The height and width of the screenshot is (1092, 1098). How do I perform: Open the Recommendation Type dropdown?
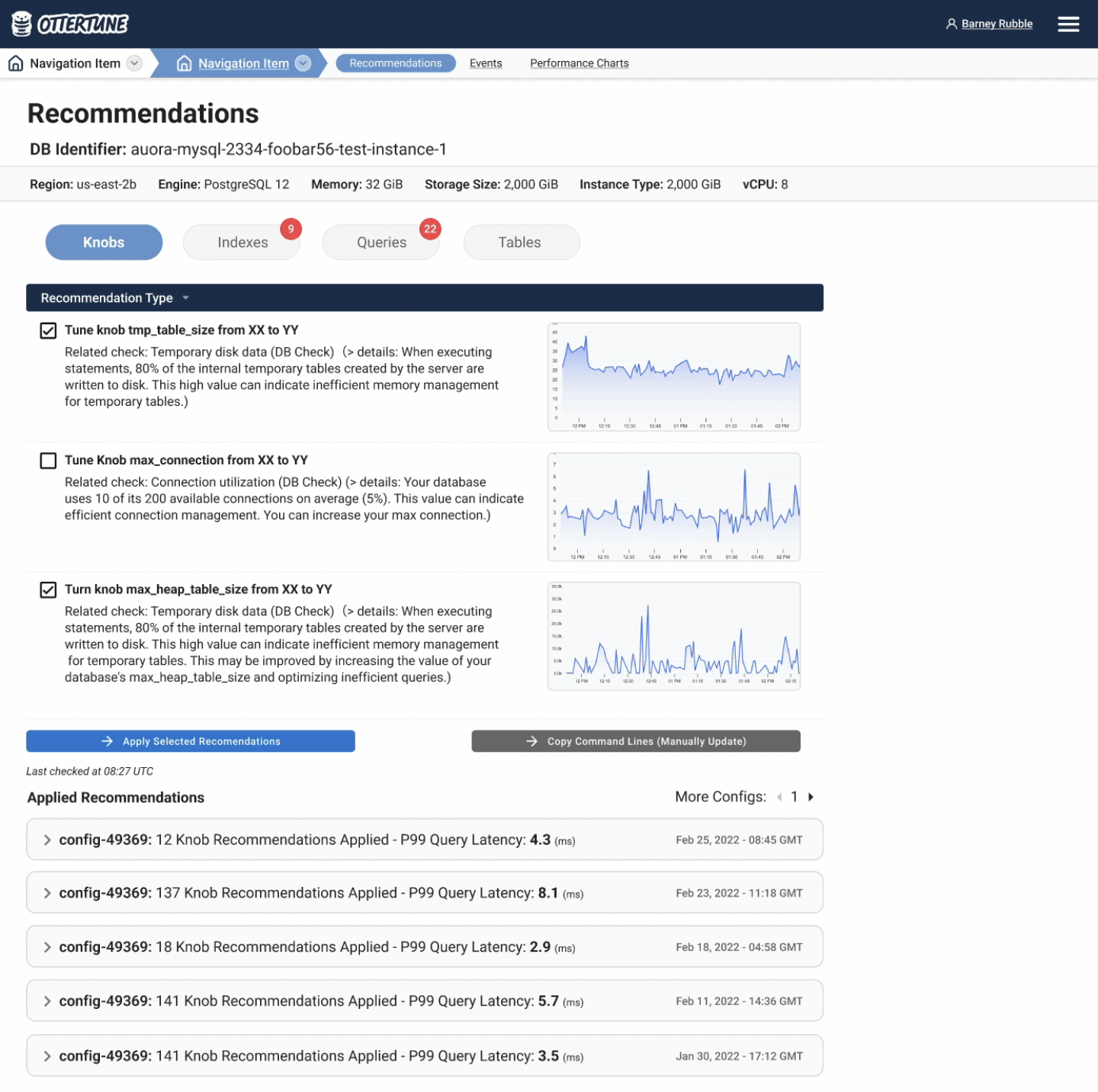[x=114, y=298]
